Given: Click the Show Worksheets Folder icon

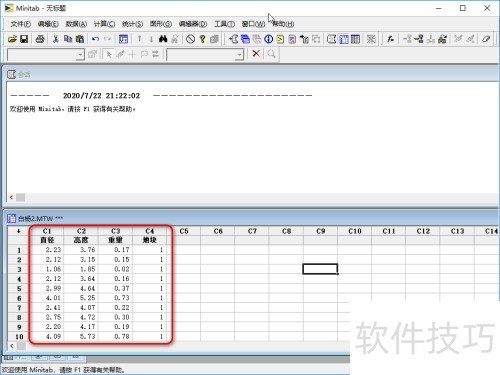Looking at the screenshot, I should pos(245,39).
